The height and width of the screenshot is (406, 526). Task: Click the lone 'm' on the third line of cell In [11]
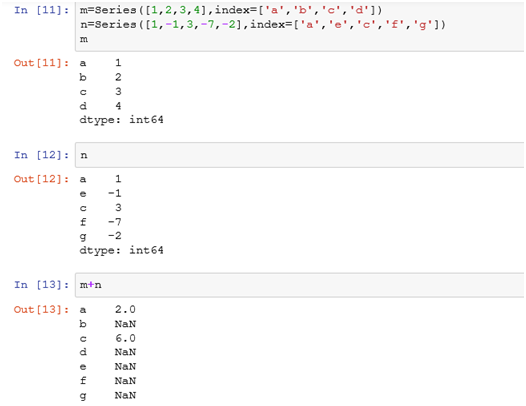pyautogui.click(x=84, y=40)
